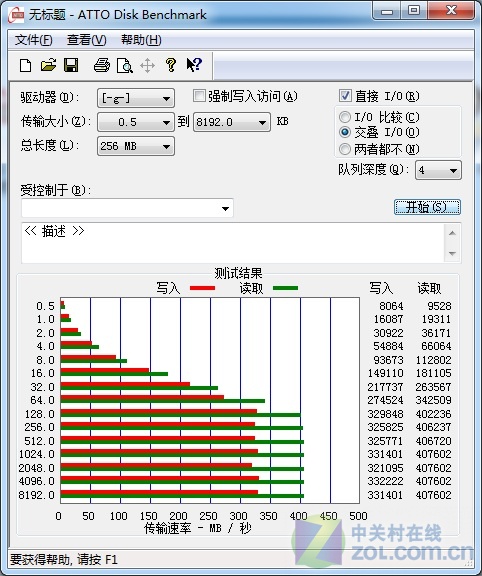The width and height of the screenshot is (482, 576).
Task: Click description box scroll down arrow
Action: click(x=452, y=253)
